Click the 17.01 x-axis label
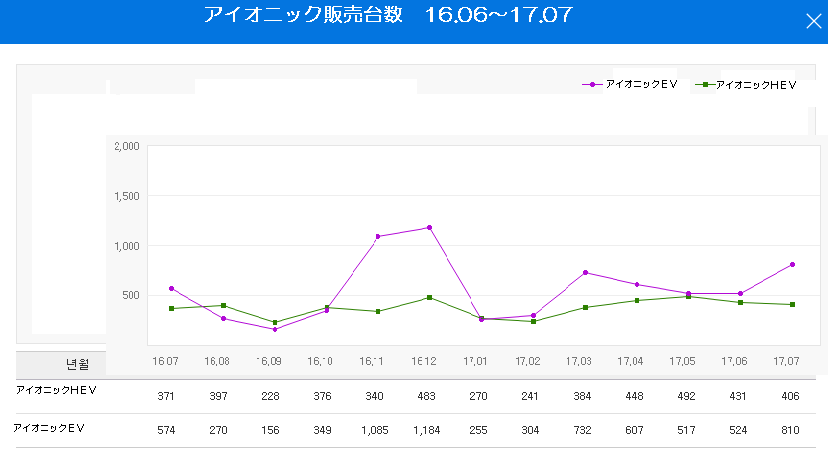Image resolution: width=828 pixels, height=462 pixels. (475, 361)
